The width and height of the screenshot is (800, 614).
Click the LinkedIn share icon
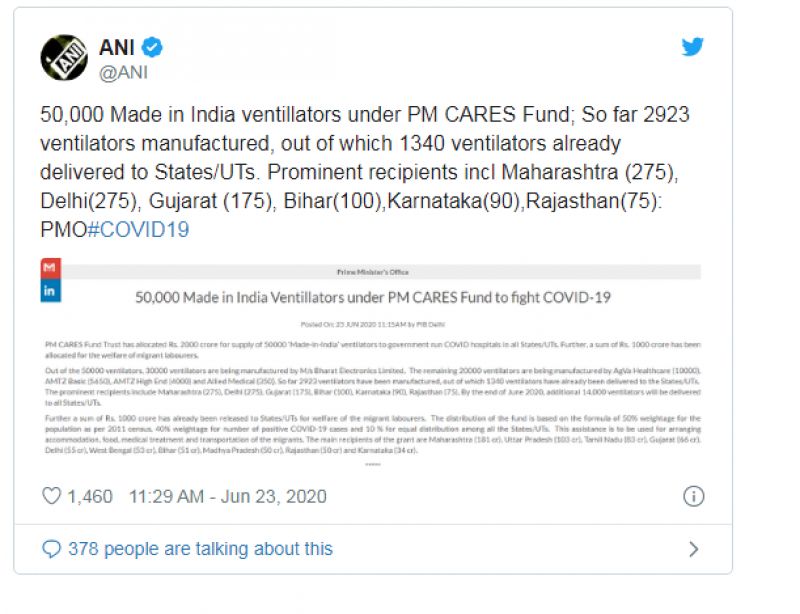[x=50, y=291]
